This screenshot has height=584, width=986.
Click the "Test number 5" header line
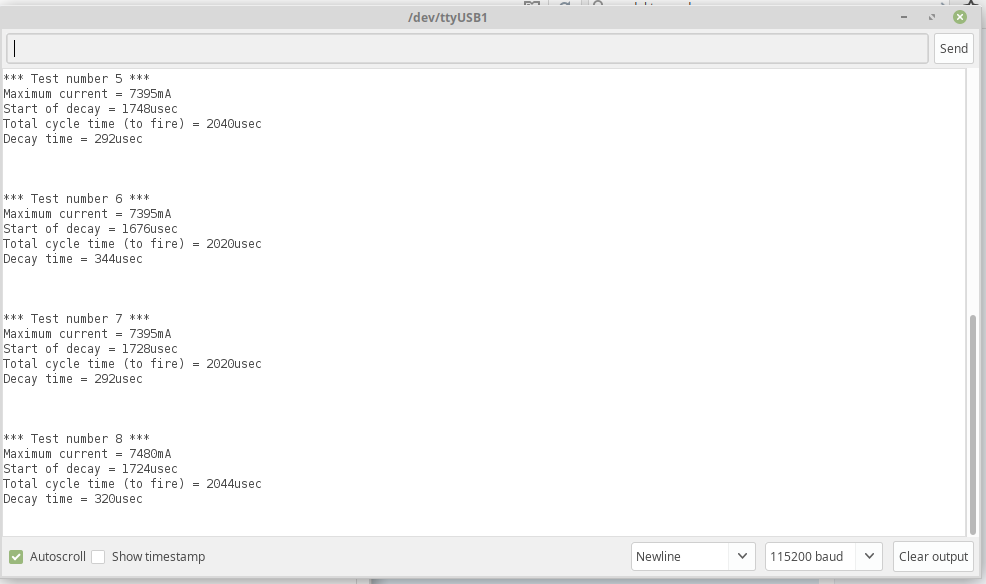[x=77, y=79]
